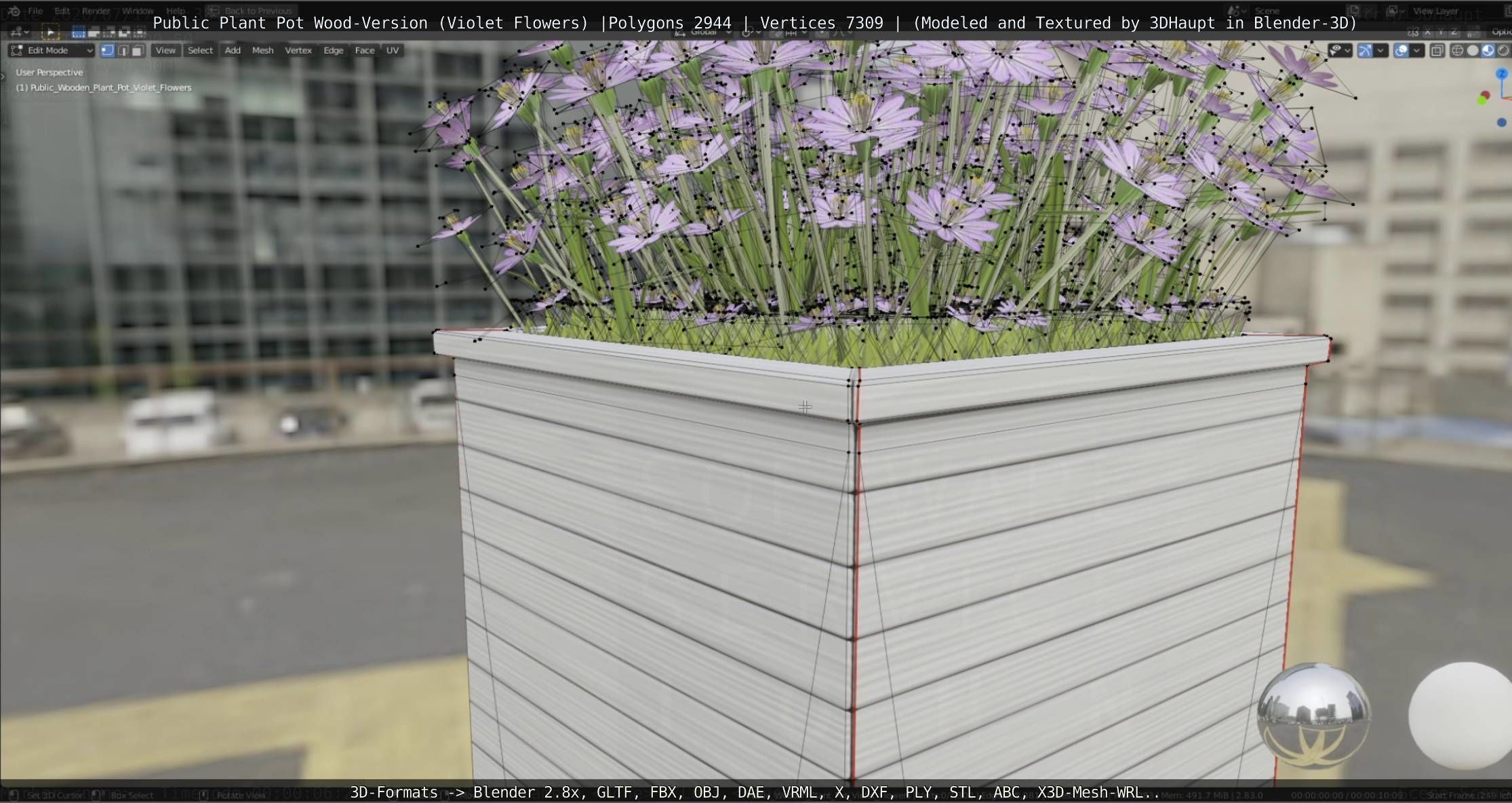
Task: Choose the new selection mode icon
Action: [79, 32]
